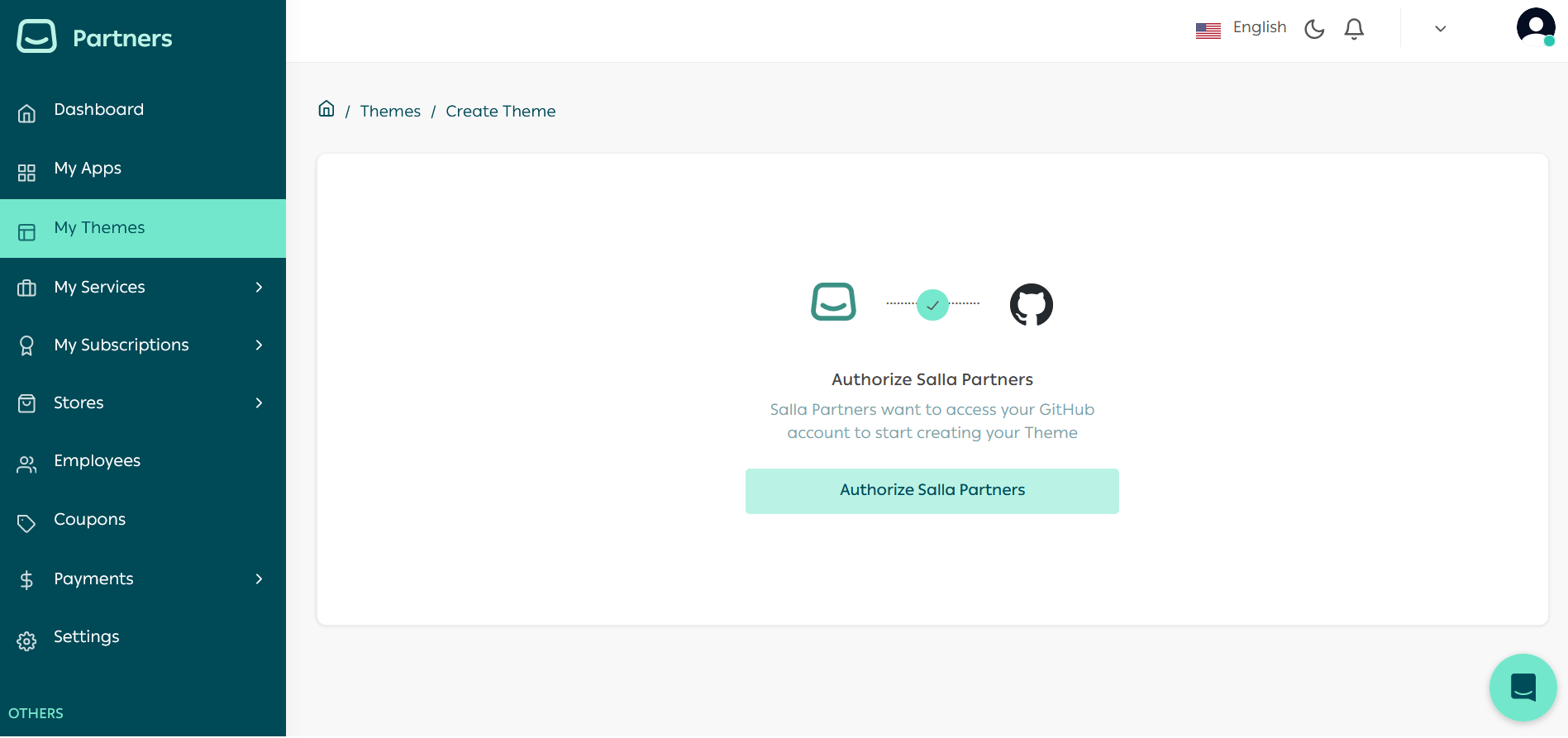This screenshot has height=738, width=1568.
Task: Click the 'Salla Partners want to access' description
Action: [932, 421]
